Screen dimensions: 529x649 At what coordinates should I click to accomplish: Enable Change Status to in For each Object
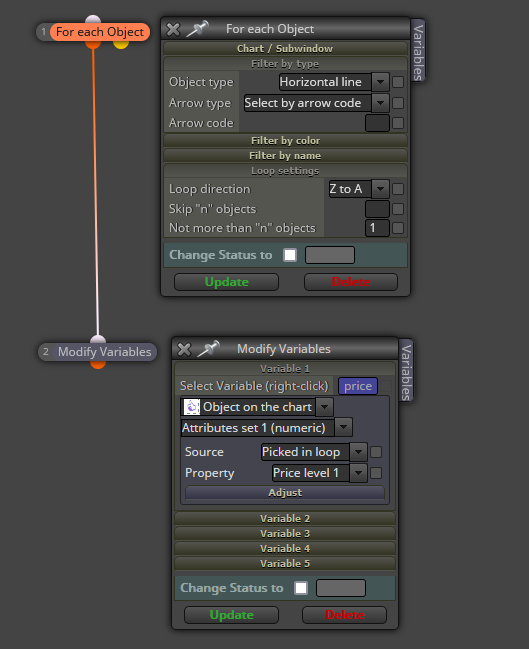[x=290, y=255]
